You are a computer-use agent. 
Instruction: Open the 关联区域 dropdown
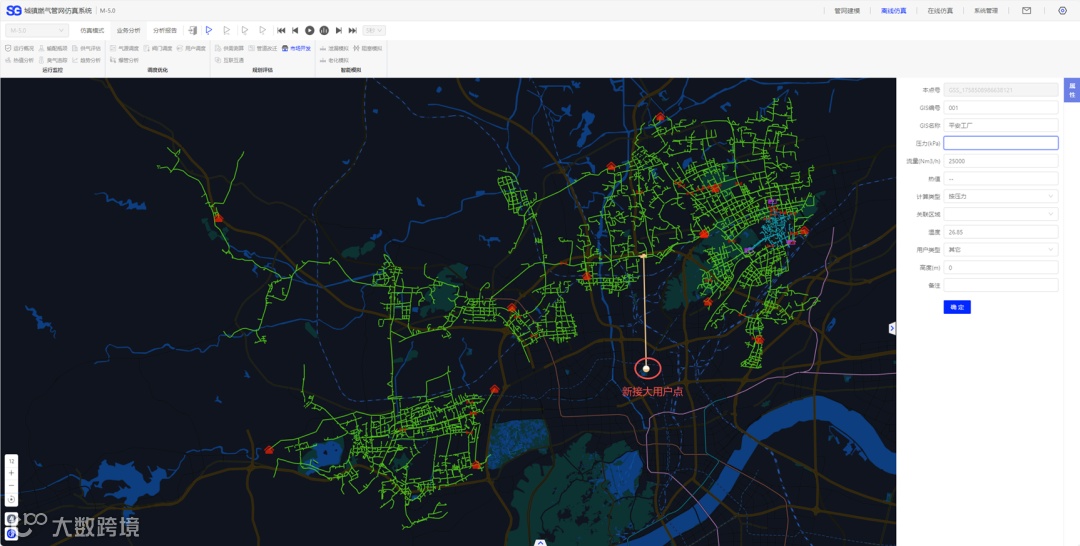1001,214
